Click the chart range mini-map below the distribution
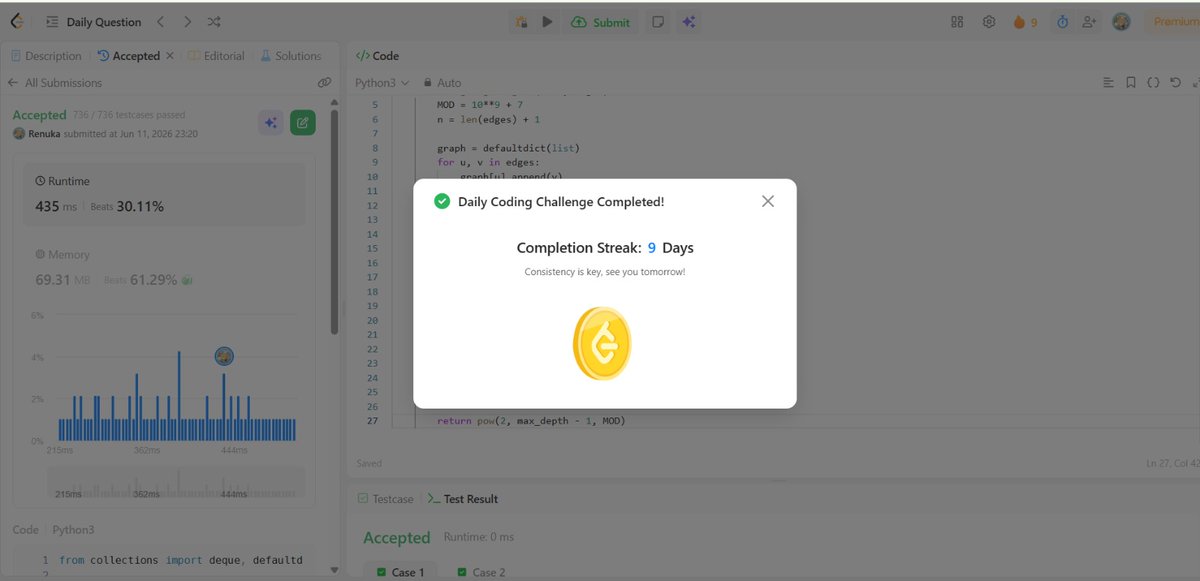The height and width of the screenshot is (581, 1200). pos(176,483)
